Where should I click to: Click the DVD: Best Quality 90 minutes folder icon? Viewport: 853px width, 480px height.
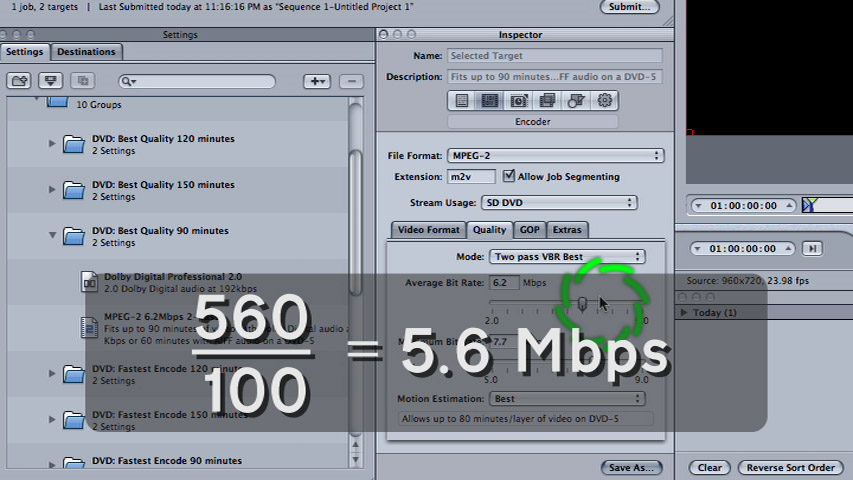coord(73,236)
